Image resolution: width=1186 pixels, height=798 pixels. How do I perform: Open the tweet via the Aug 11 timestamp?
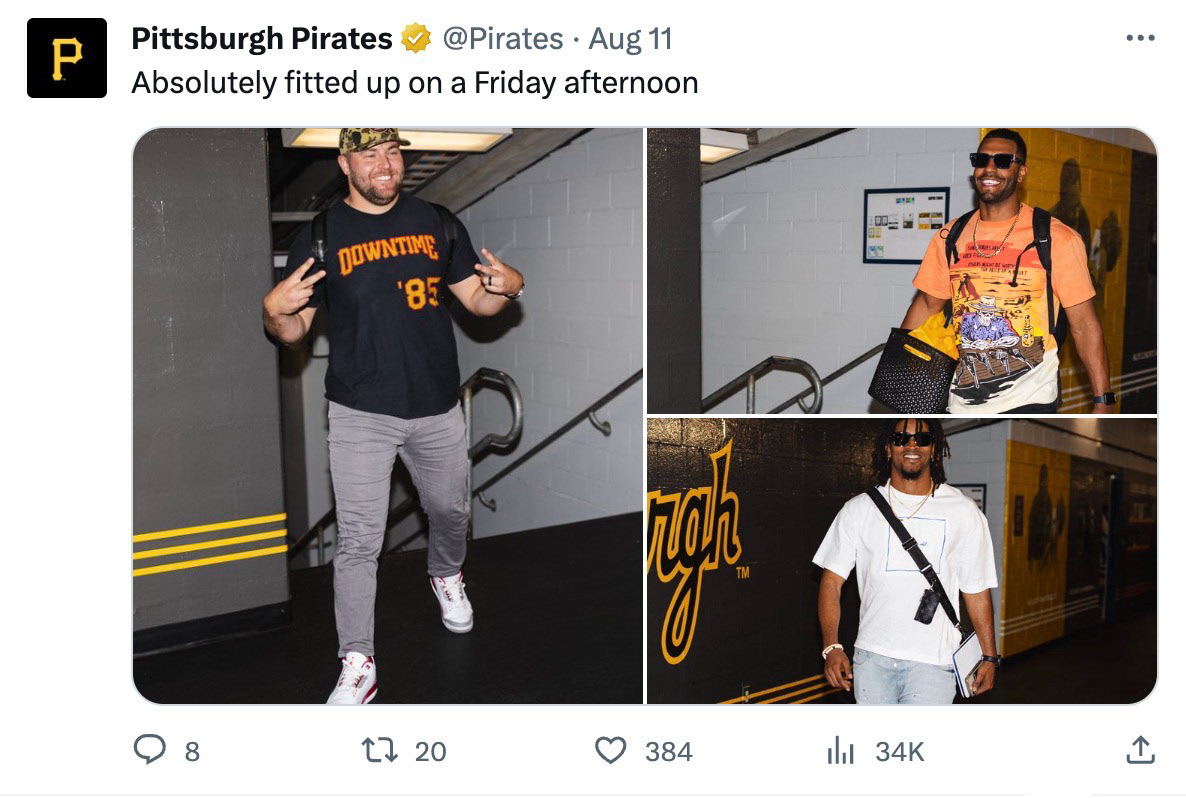(x=630, y=39)
